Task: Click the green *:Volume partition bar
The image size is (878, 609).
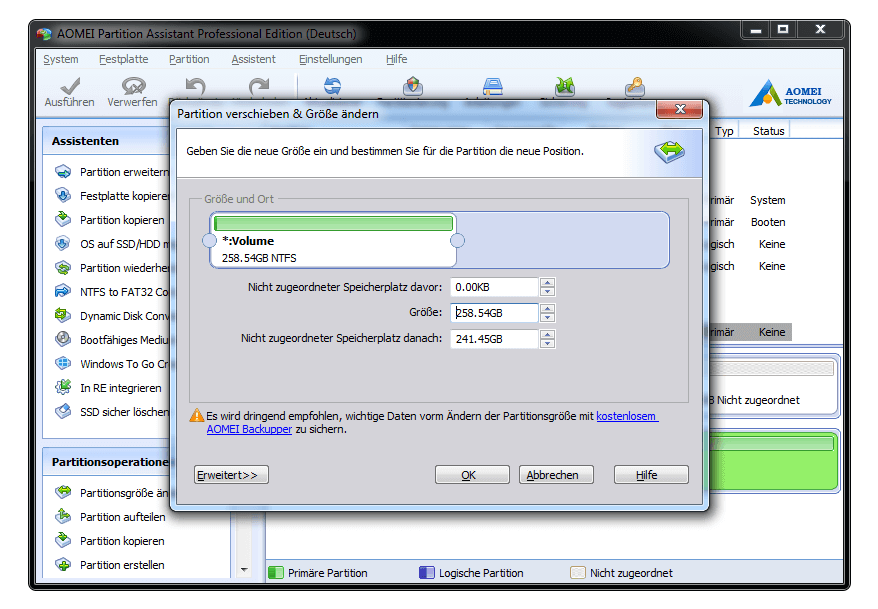Action: click(x=333, y=224)
